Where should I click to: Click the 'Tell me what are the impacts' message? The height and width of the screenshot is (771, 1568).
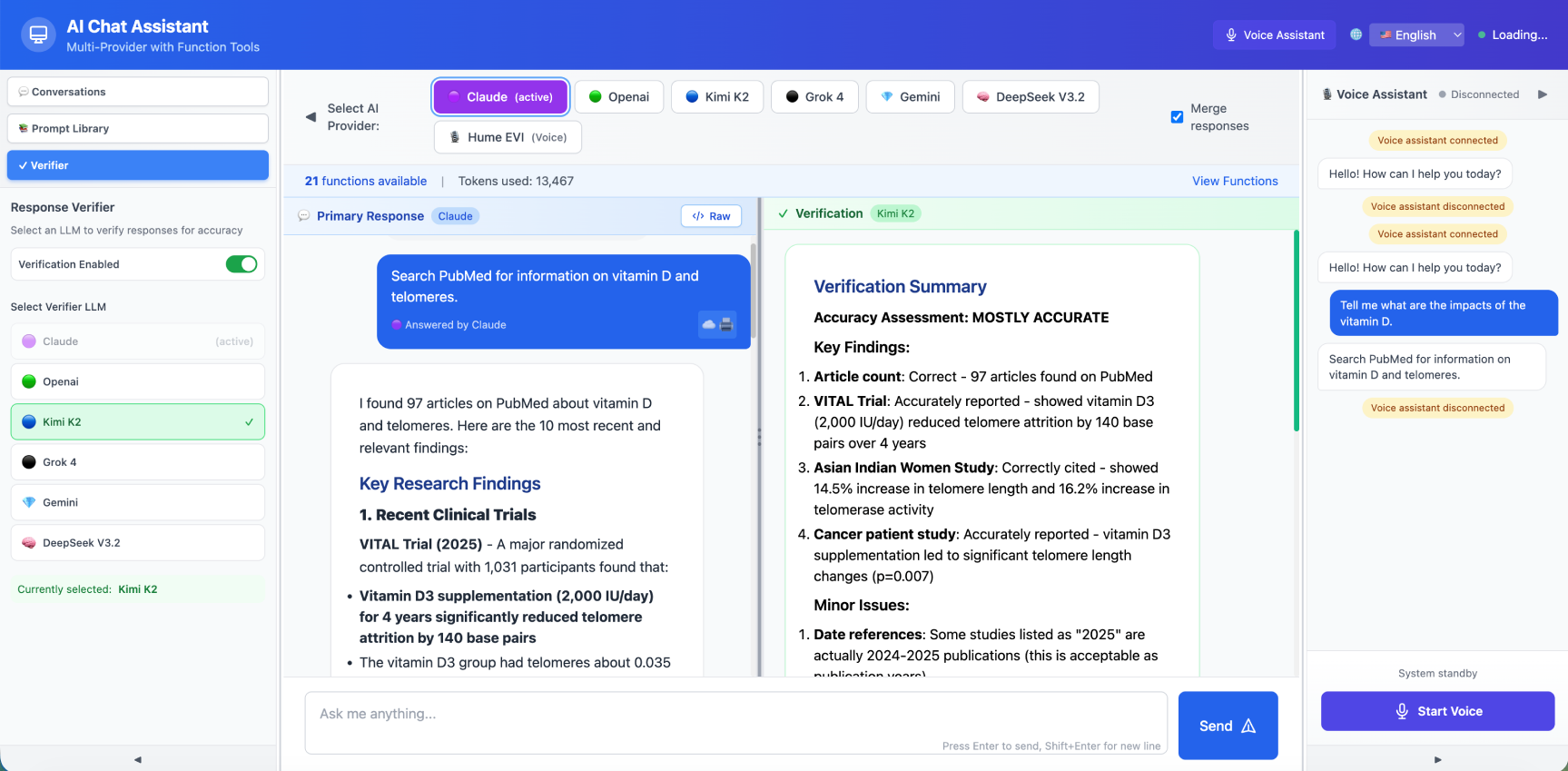pyautogui.click(x=1444, y=313)
